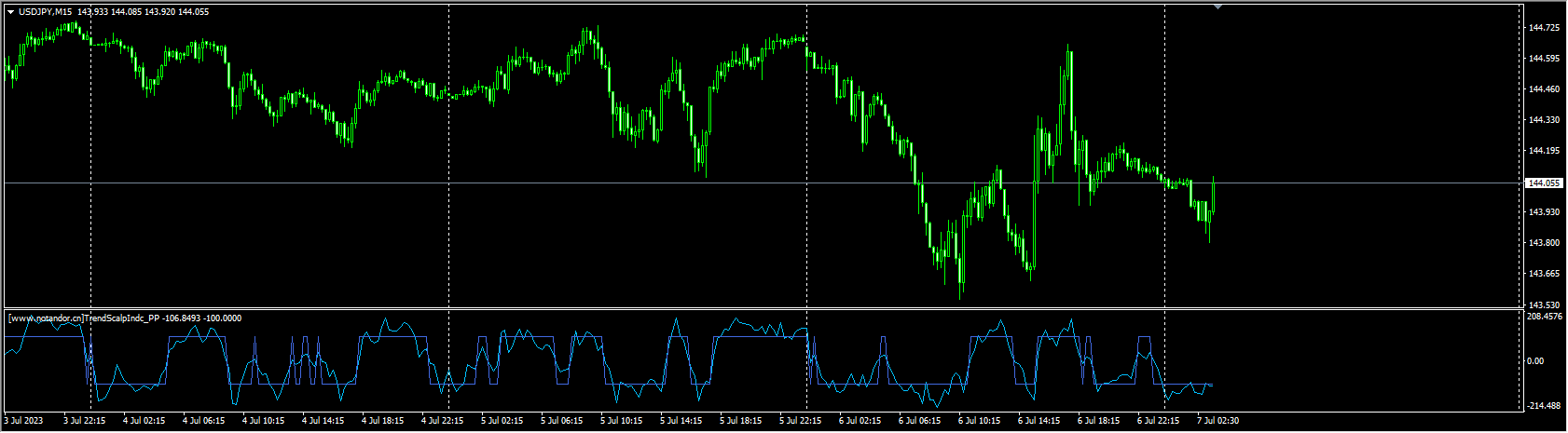
Task: Click the 6 Jul 14:15 time label
Action: (1038, 421)
